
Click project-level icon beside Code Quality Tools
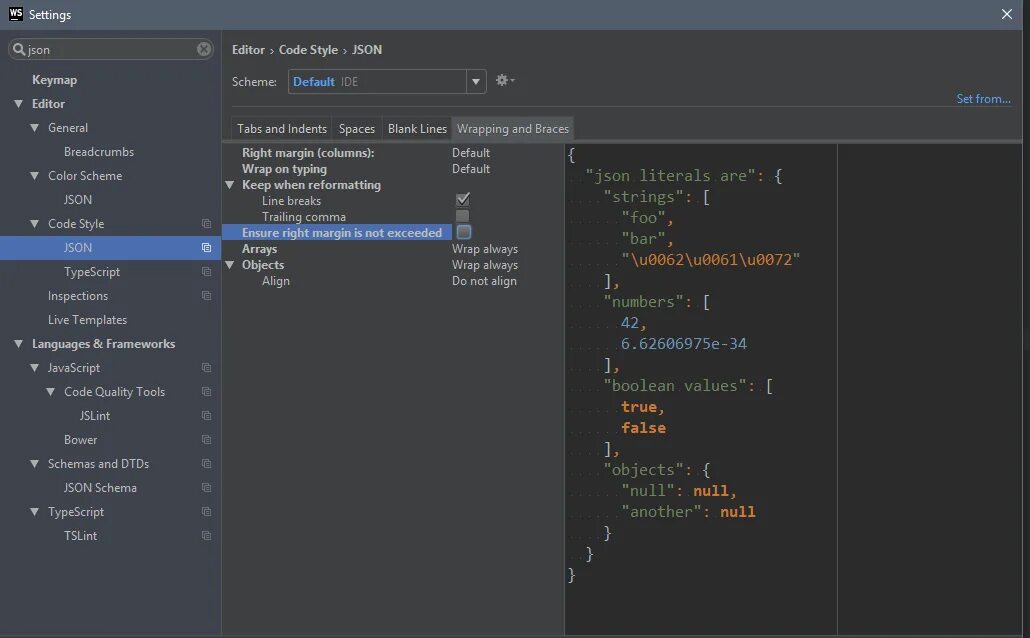click(x=206, y=392)
